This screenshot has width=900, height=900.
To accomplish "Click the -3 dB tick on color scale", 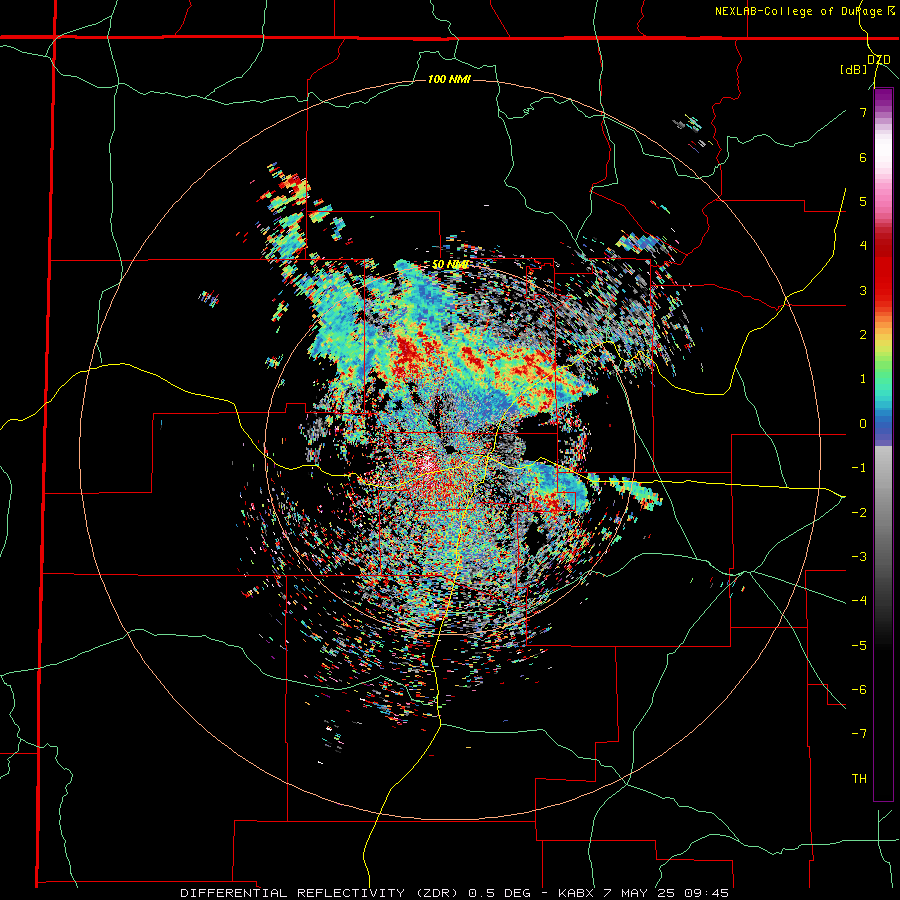I will pos(859,556).
